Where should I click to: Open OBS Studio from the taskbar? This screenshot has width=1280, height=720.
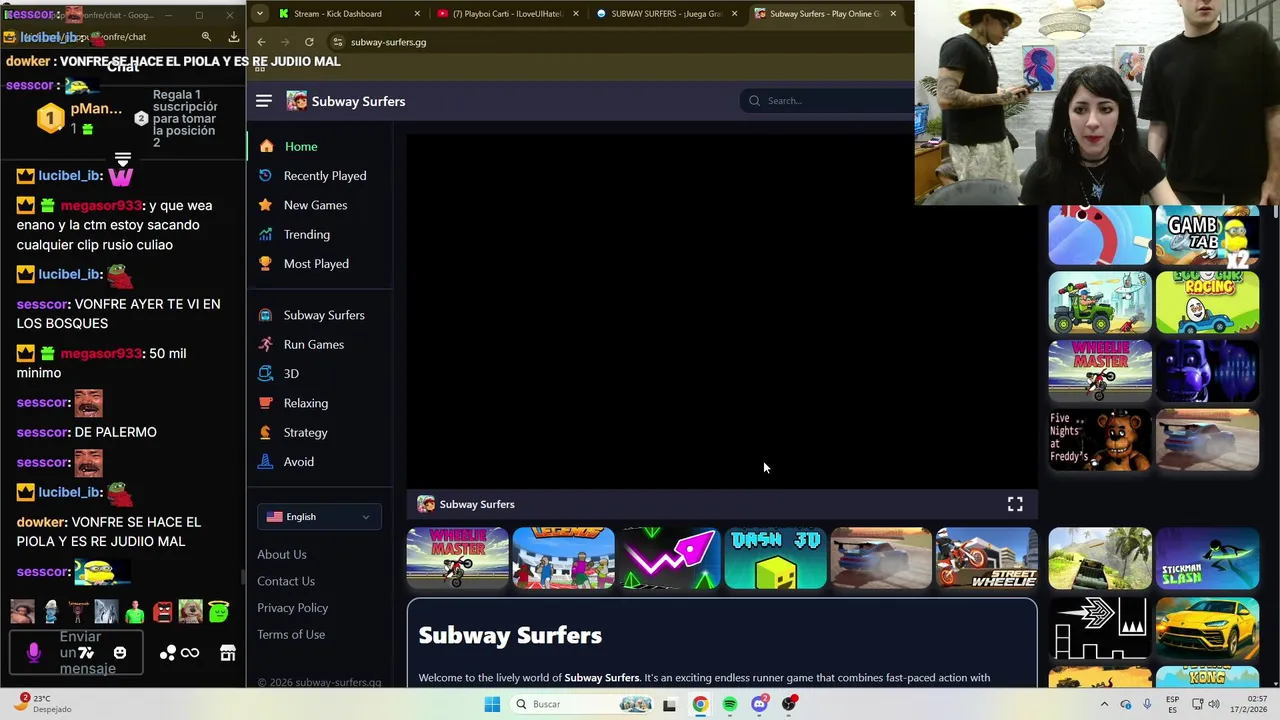click(x=789, y=704)
